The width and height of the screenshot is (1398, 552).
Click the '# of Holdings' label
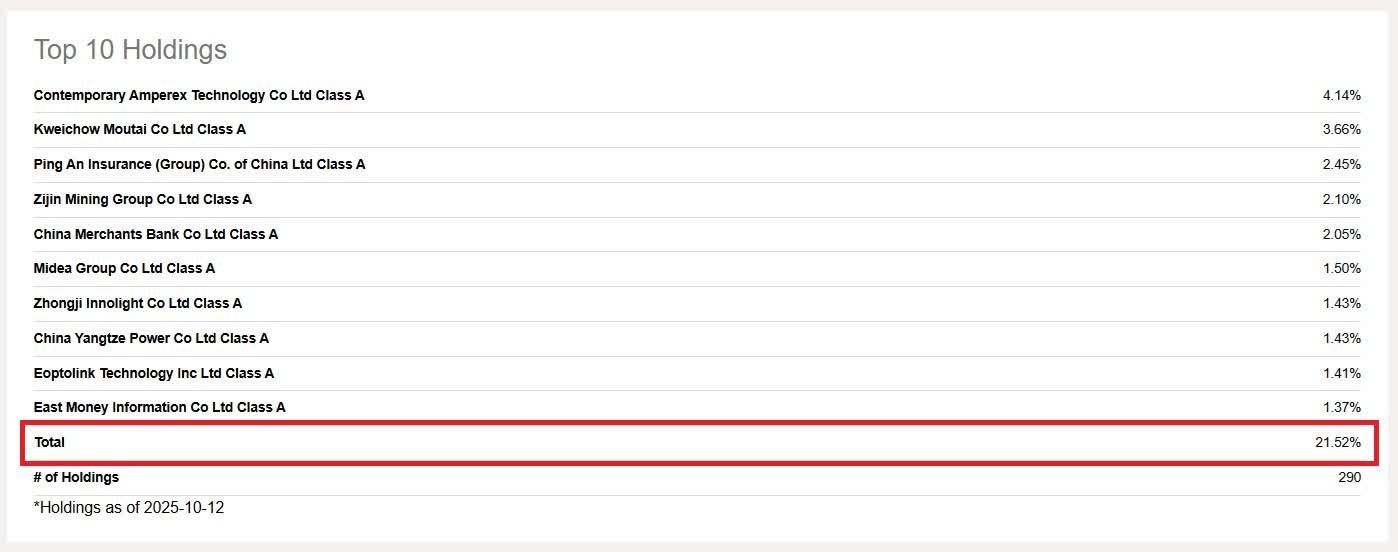click(x=76, y=477)
